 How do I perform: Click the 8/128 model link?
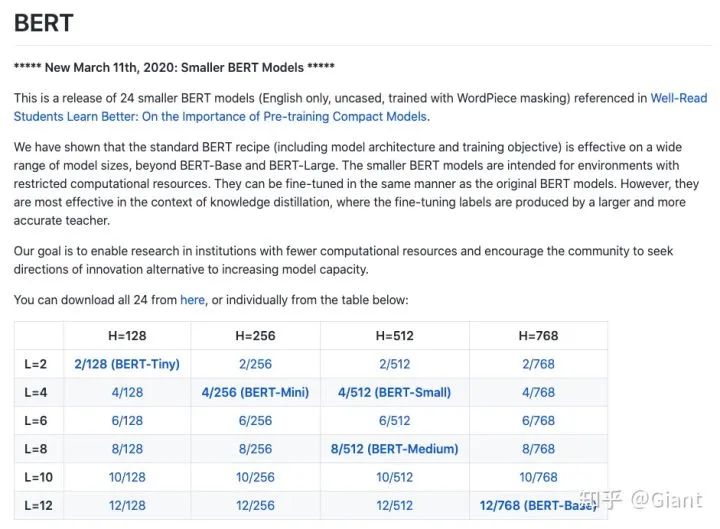click(127, 449)
